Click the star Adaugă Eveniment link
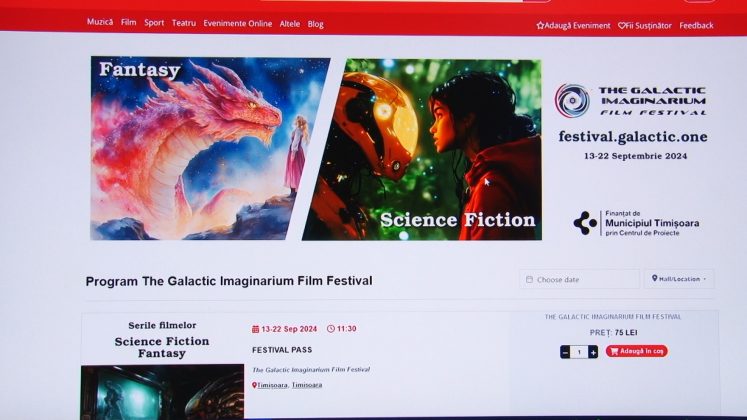Image resolution: width=747 pixels, height=420 pixels. [x=573, y=26]
